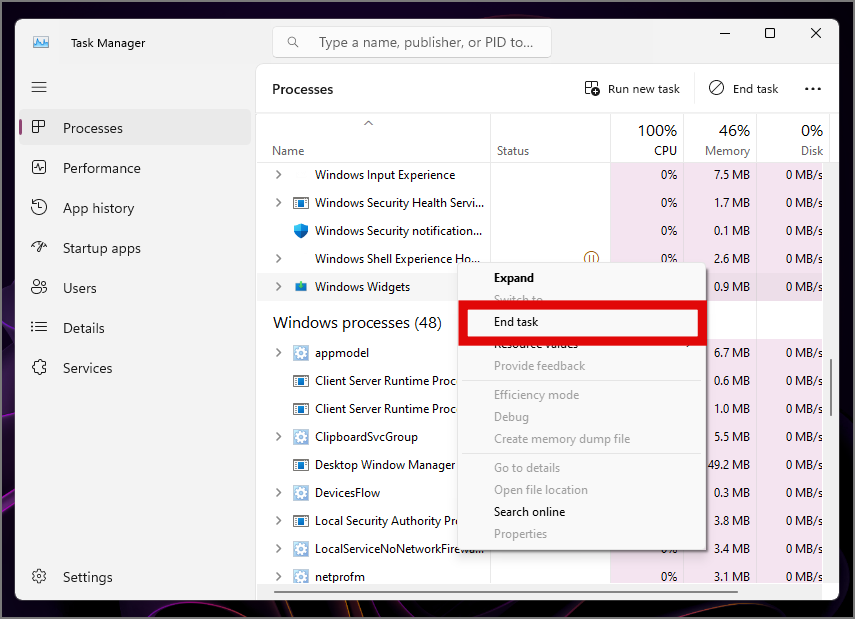Expand Windows Security Health Service row

tap(279, 203)
